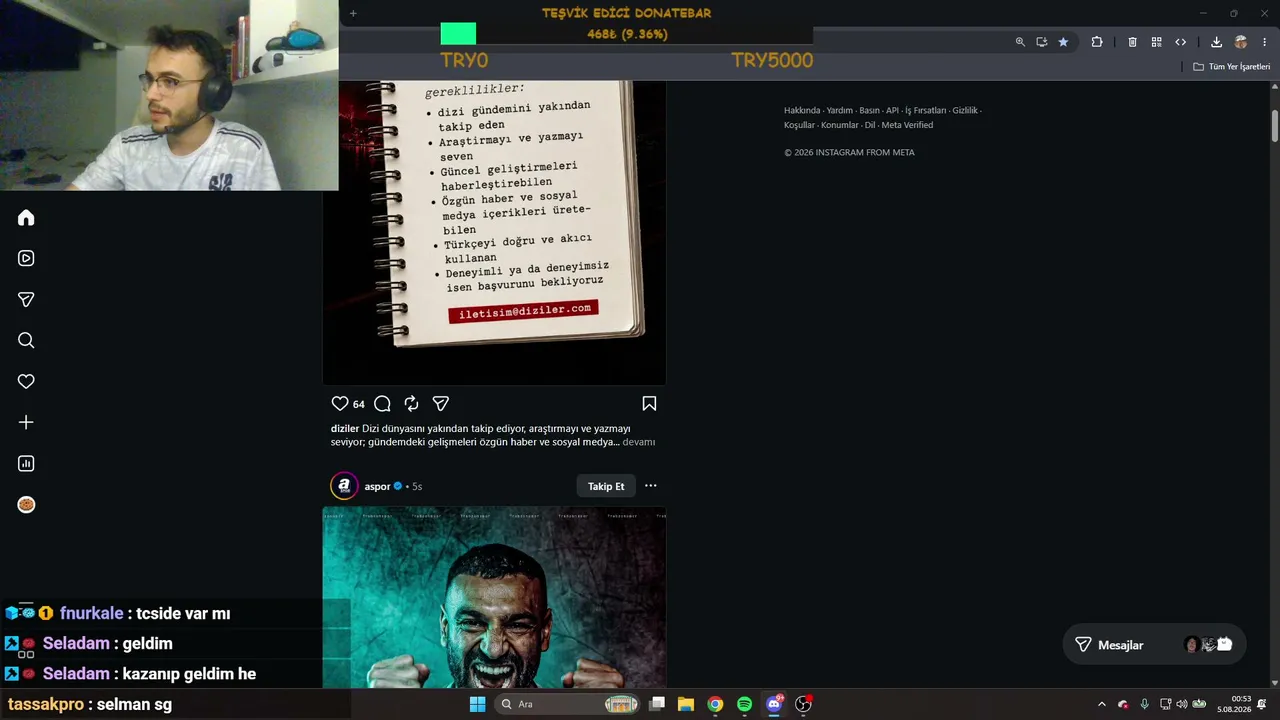Open the profile avatar in the sidebar
The height and width of the screenshot is (720, 1280).
point(26,504)
